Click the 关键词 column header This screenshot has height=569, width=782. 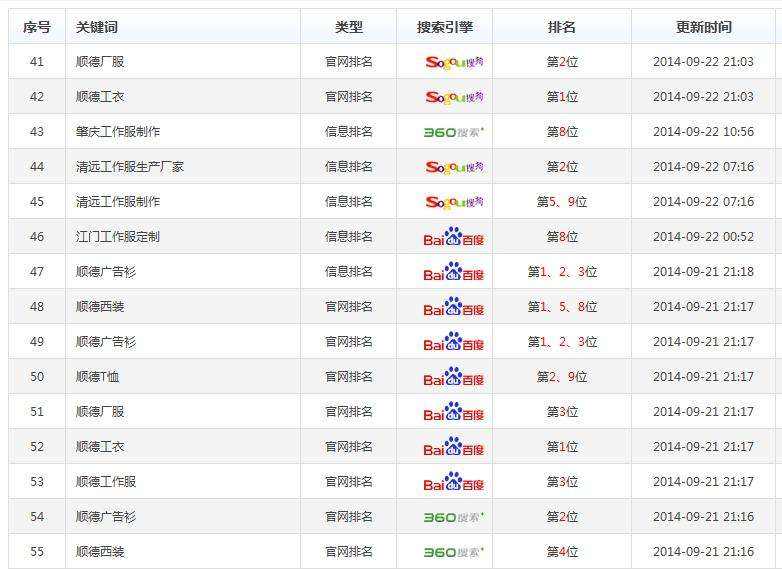tap(97, 27)
